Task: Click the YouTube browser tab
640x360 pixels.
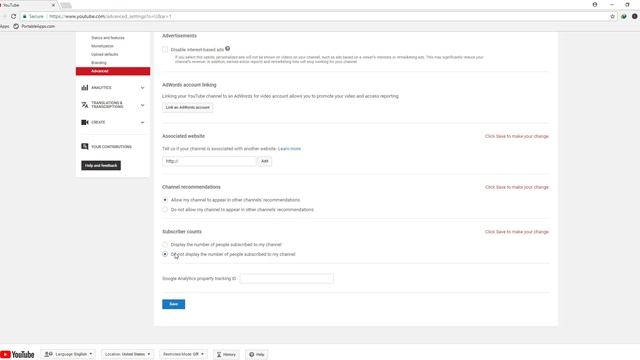Action: point(27,5)
